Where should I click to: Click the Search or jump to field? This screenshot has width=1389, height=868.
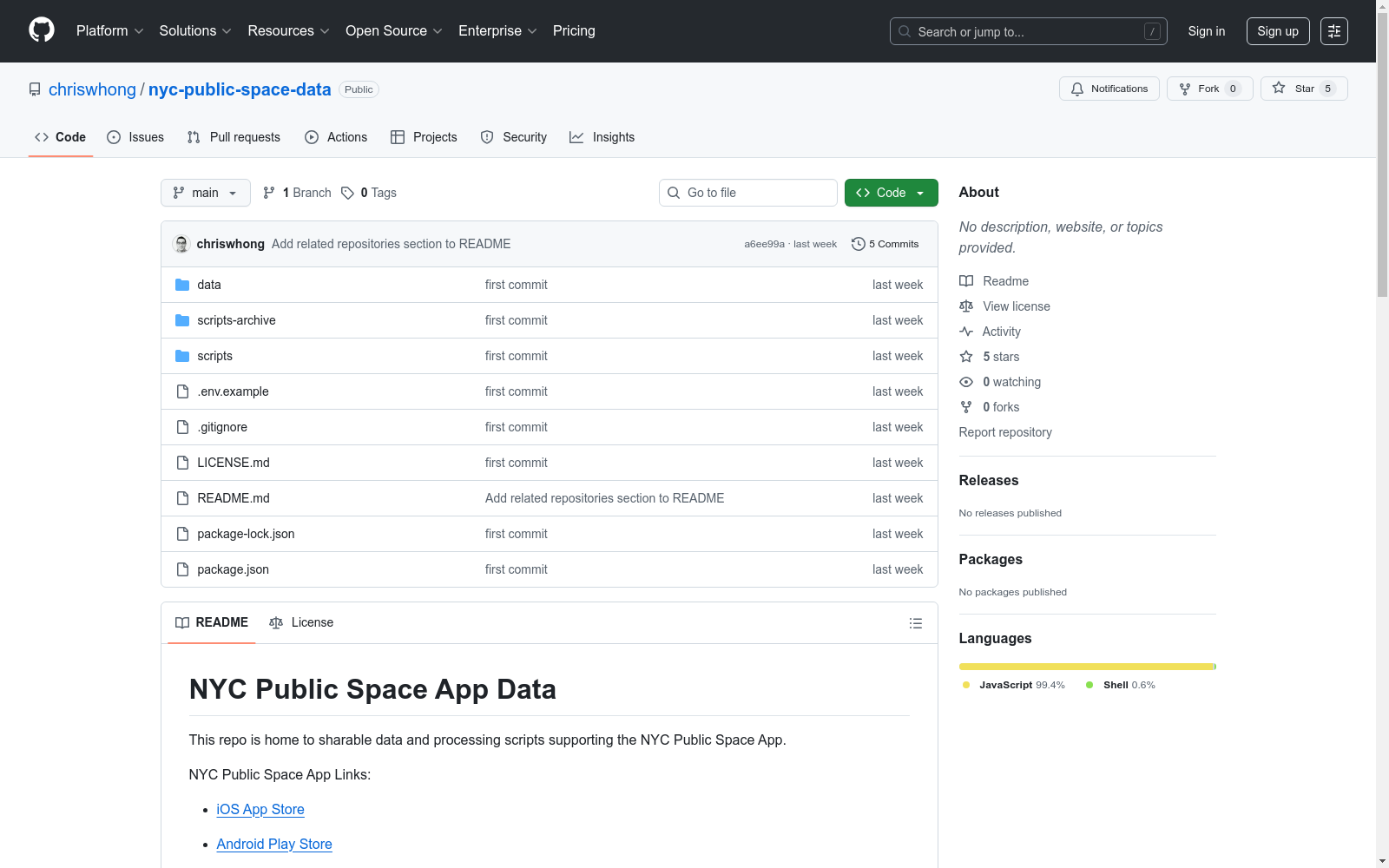point(1029,31)
